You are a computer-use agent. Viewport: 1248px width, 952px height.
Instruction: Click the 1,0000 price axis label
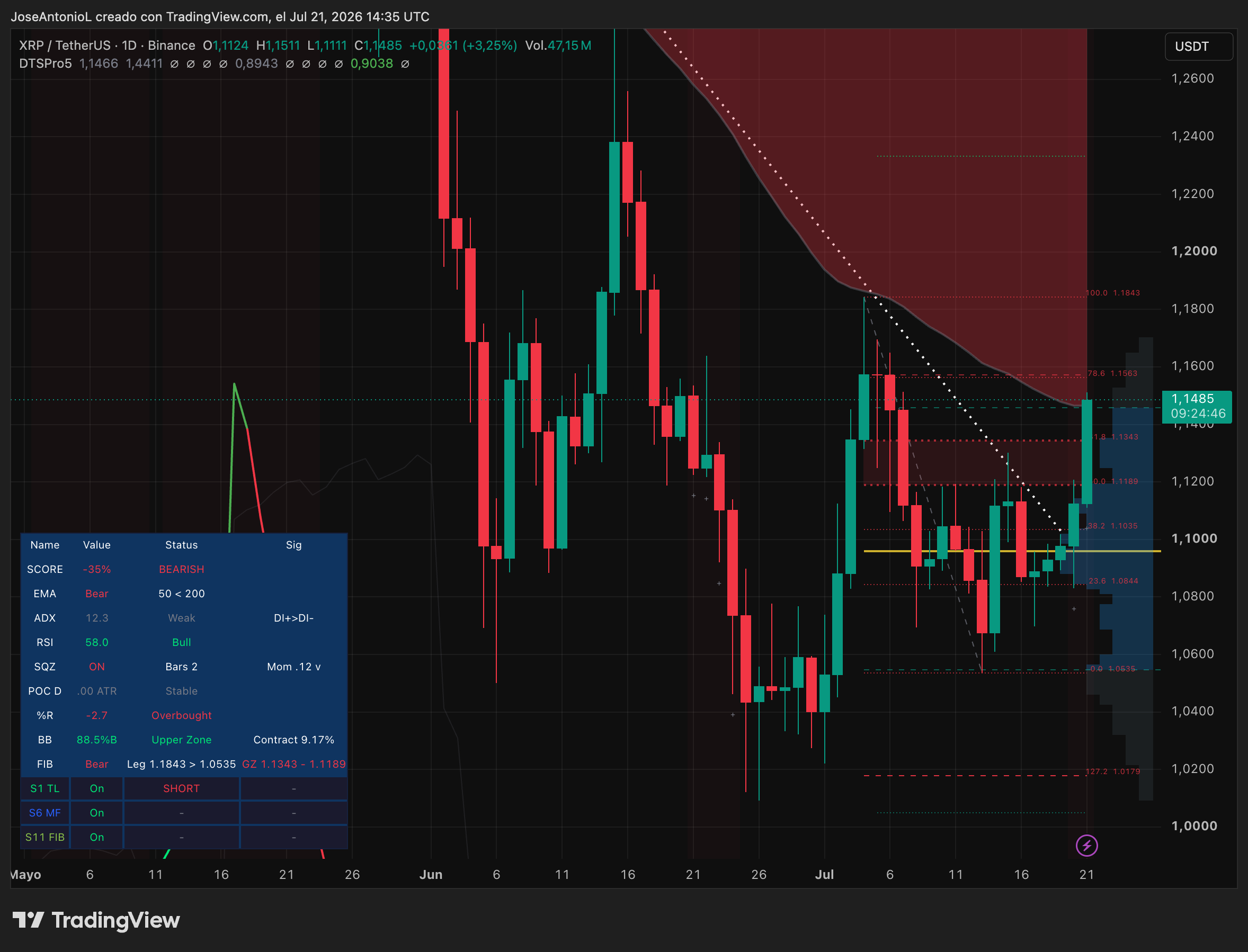point(1193,826)
